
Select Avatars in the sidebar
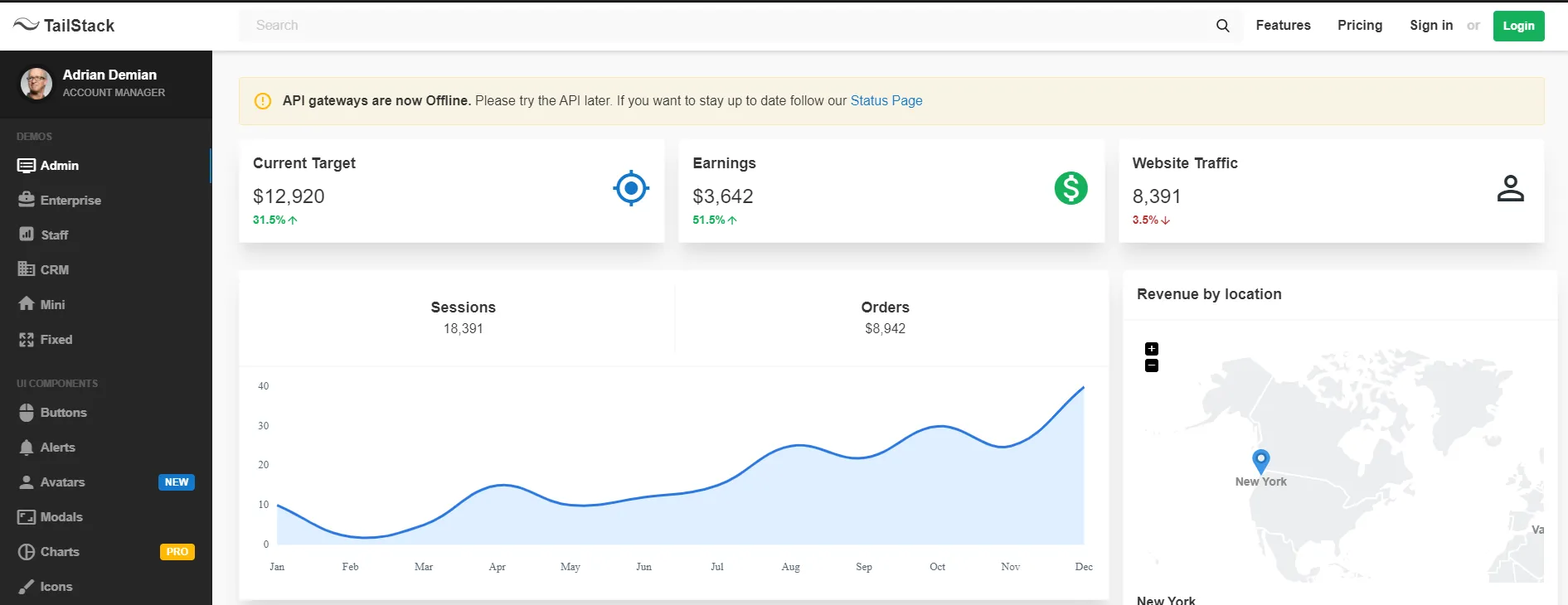click(x=62, y=482)
